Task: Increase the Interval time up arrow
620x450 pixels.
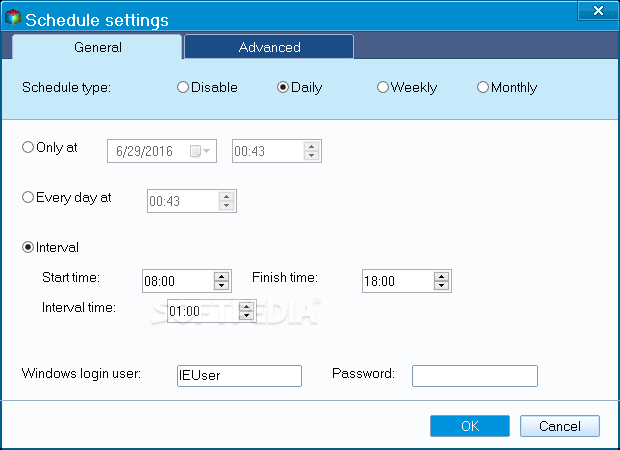Action: [x=246, y=307]
